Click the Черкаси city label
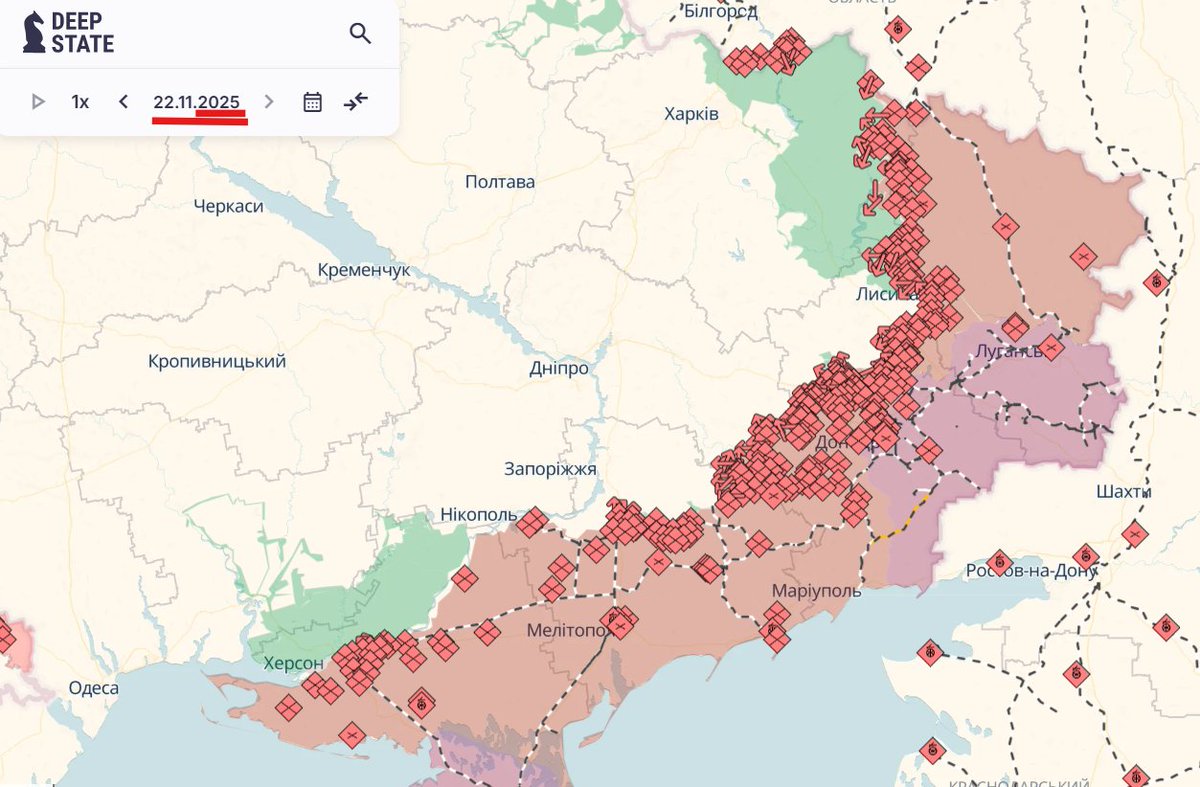 click(228, 206)
